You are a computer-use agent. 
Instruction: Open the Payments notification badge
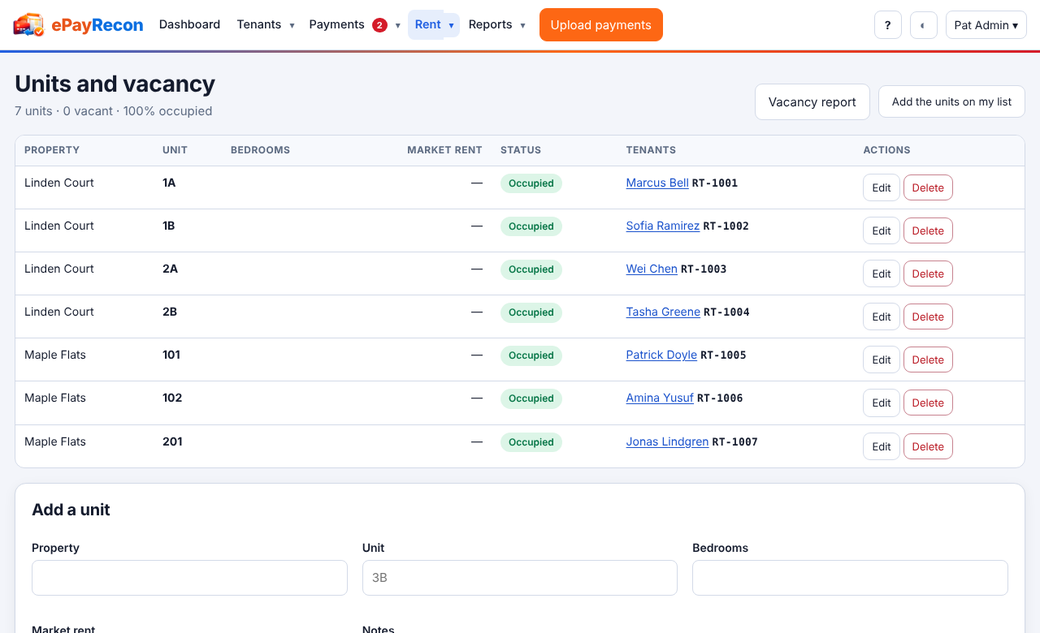pos(379,25)
